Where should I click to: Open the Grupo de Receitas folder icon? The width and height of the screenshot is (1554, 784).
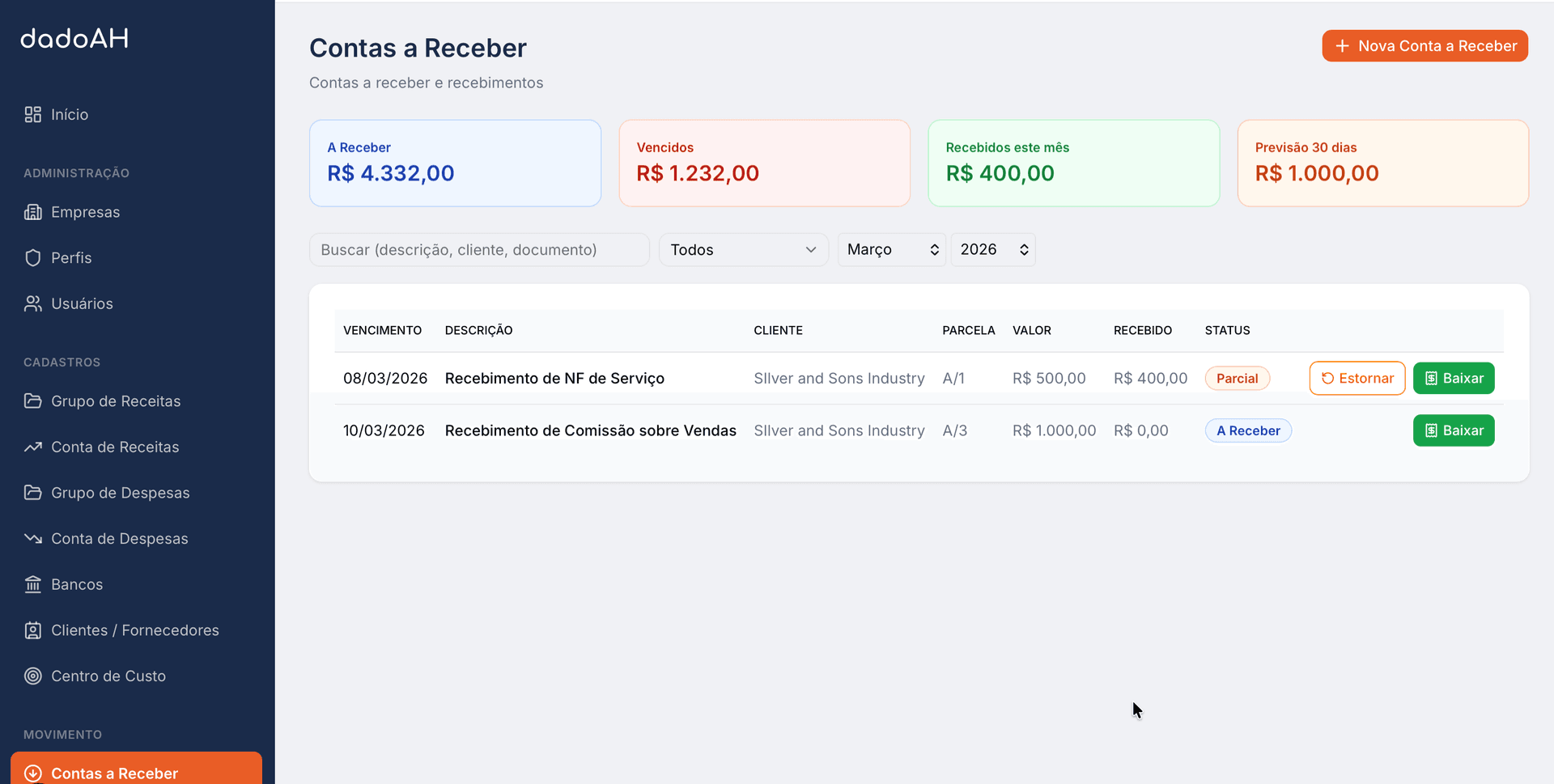coord(32,400)
